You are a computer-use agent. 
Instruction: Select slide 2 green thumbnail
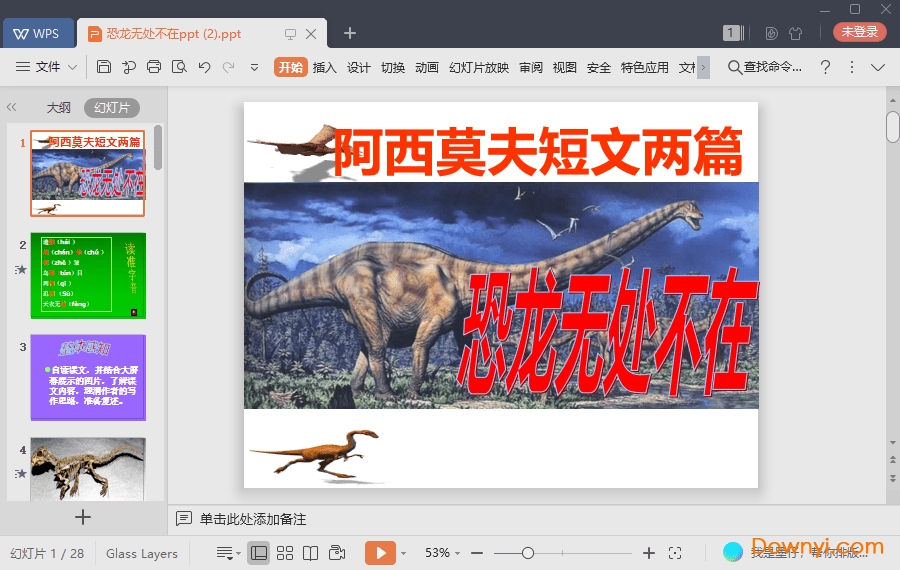coord(88,276)
